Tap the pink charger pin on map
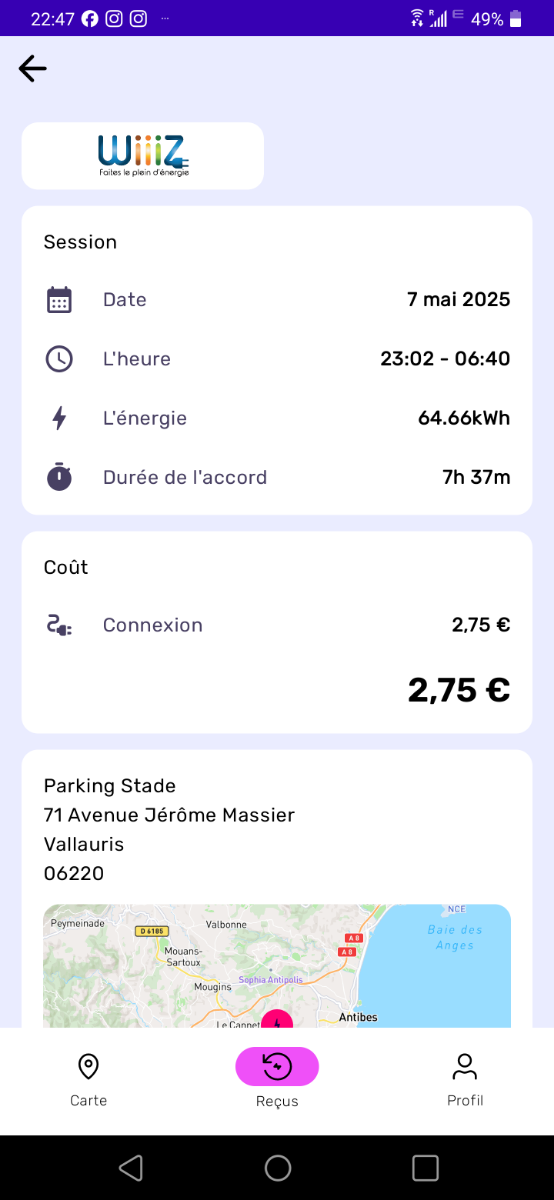 pos(277,1019)
